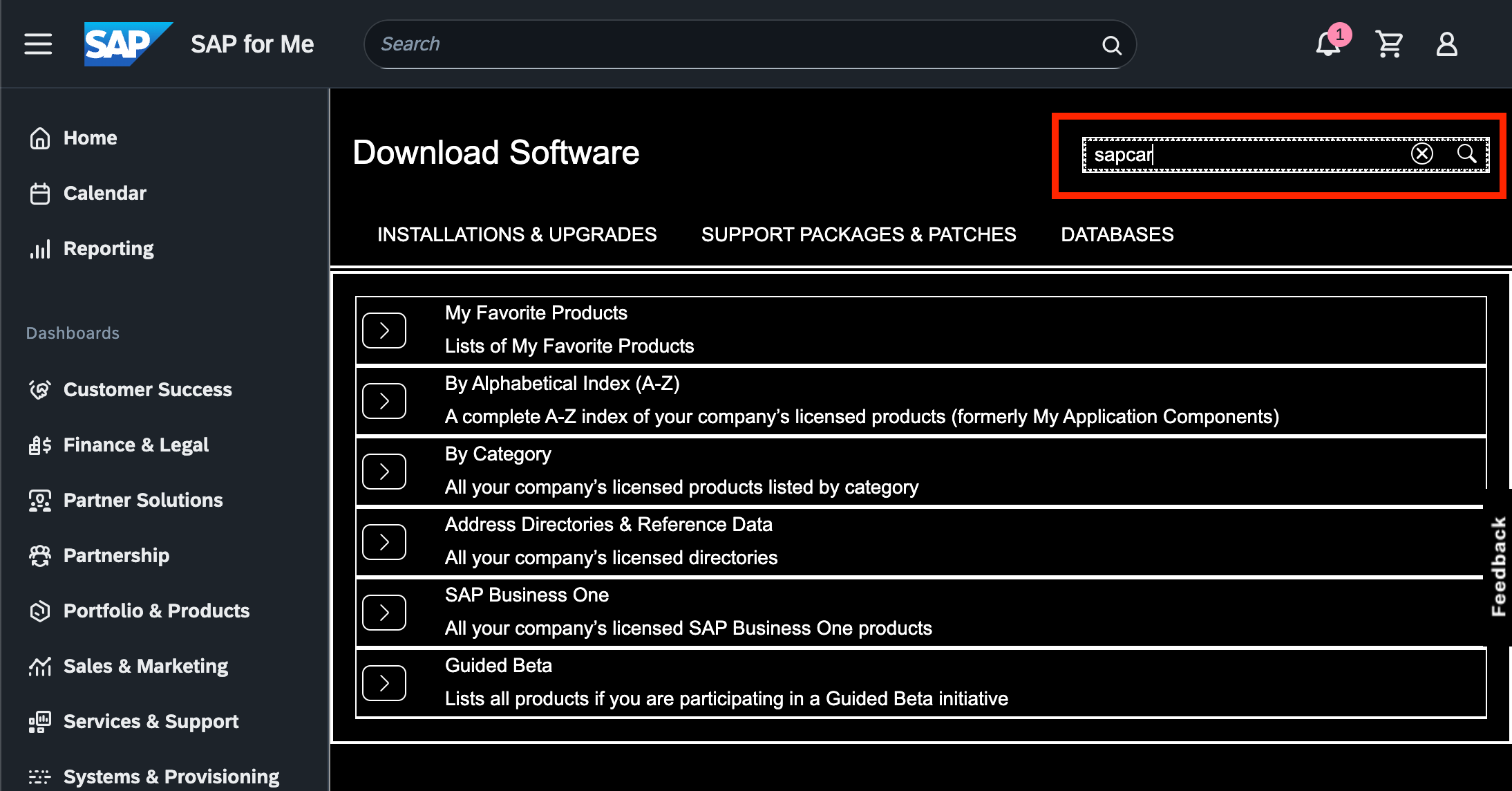Expand By Alphabetical Index (A-Z) row

click(x=384, y=401)
